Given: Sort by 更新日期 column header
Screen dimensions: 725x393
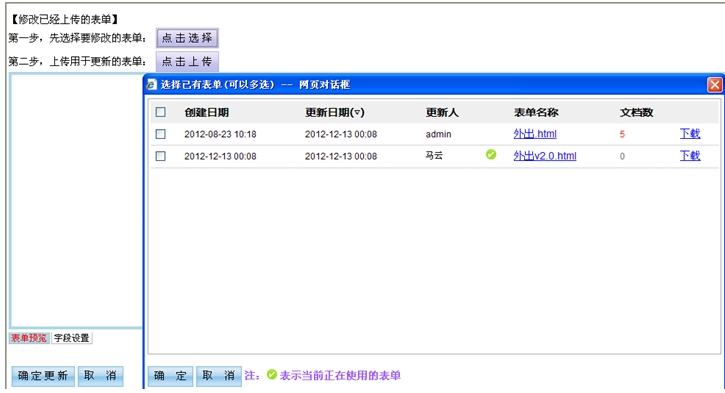Looking at the screenshot, I should coord(335,112).
